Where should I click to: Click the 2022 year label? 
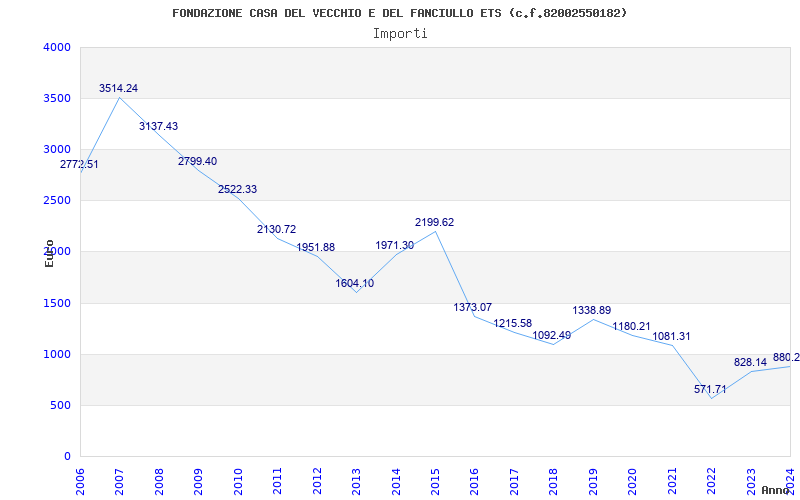[711, 481]
